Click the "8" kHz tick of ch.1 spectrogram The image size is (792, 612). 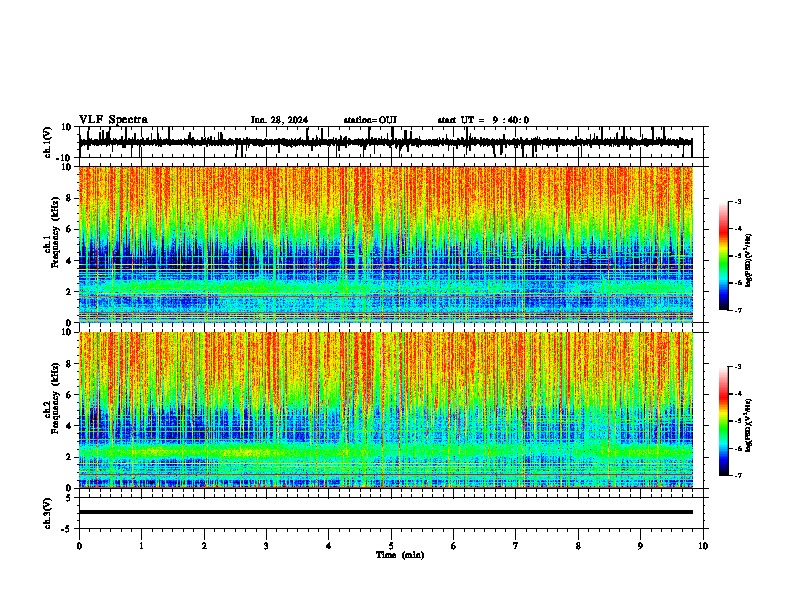tap(69, 198)
